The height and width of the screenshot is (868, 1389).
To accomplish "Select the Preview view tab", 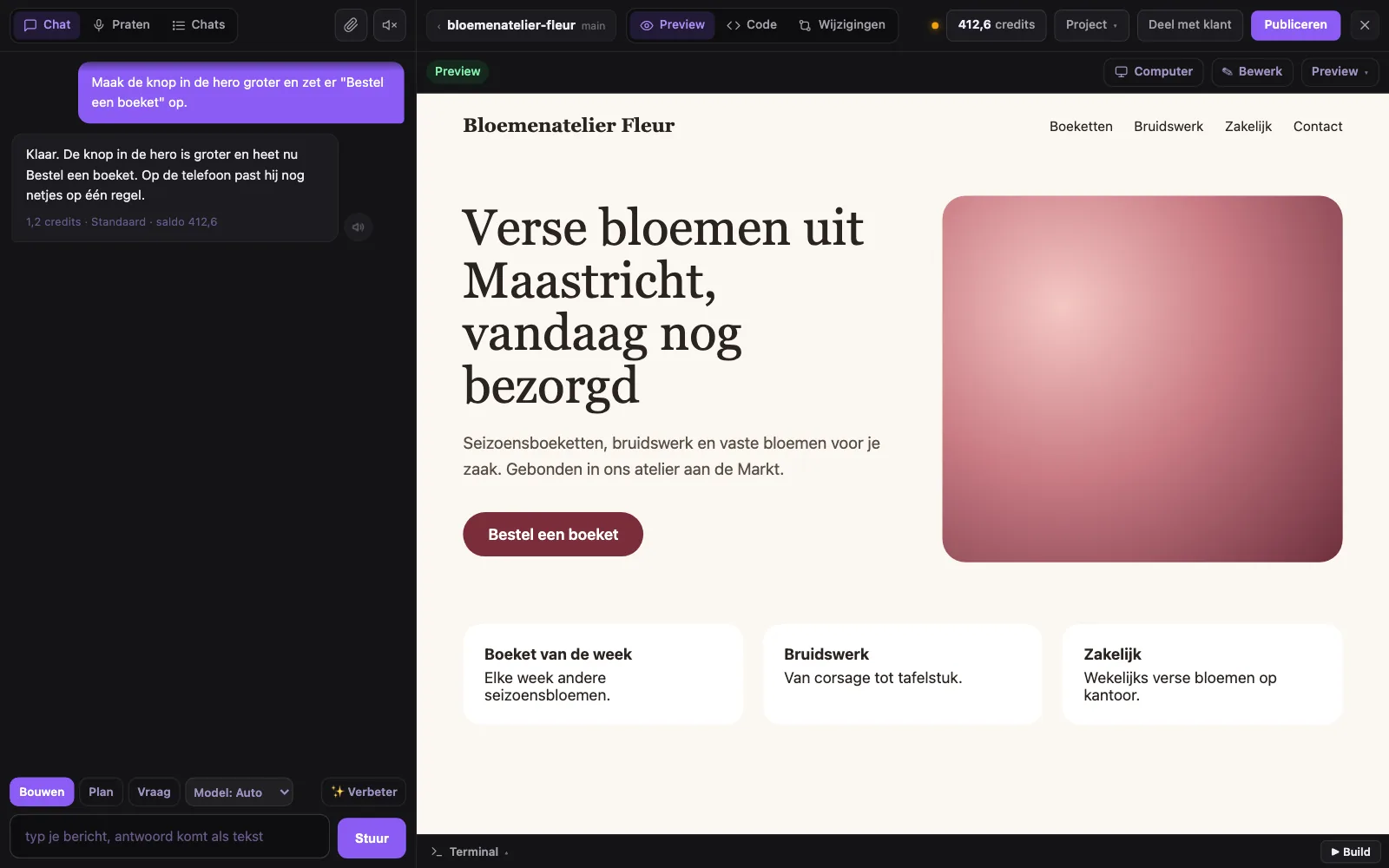I will [x=672, y=25].
